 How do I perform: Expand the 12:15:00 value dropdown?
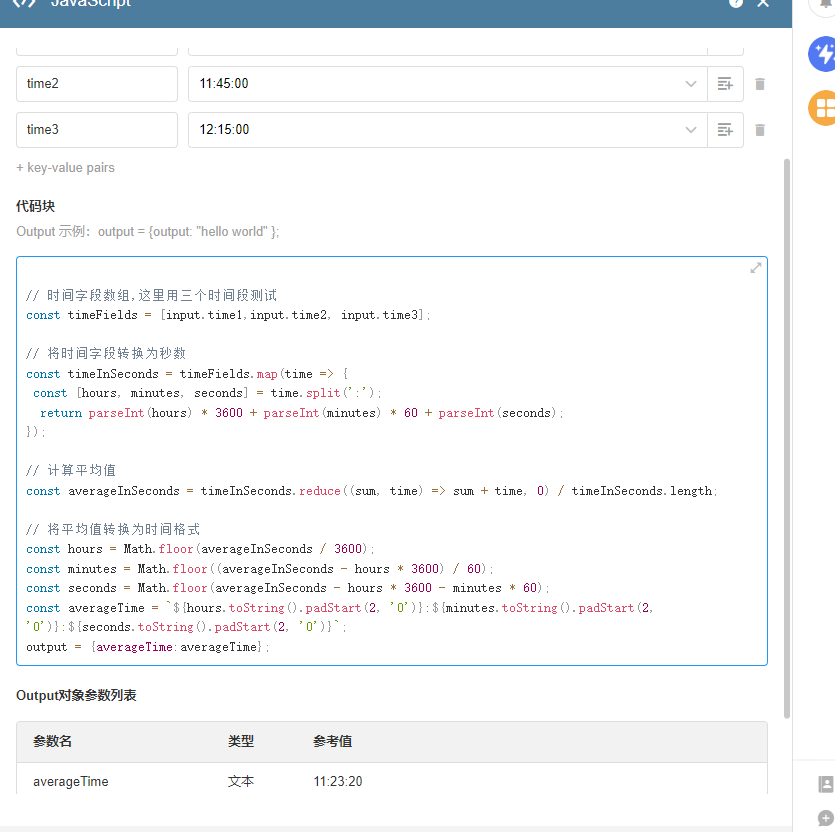(690, 130)
